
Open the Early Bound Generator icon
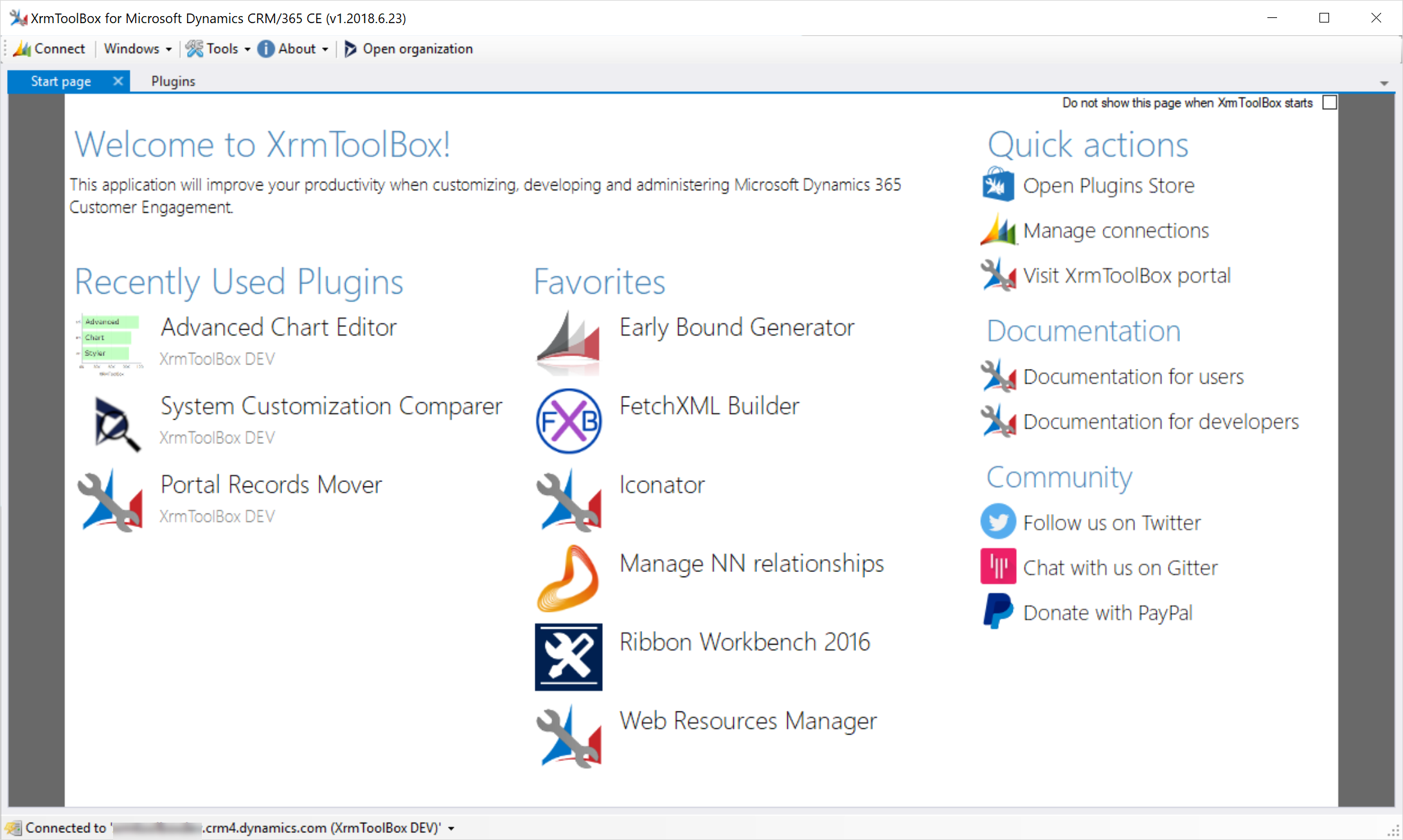click(x=568, y=343)
